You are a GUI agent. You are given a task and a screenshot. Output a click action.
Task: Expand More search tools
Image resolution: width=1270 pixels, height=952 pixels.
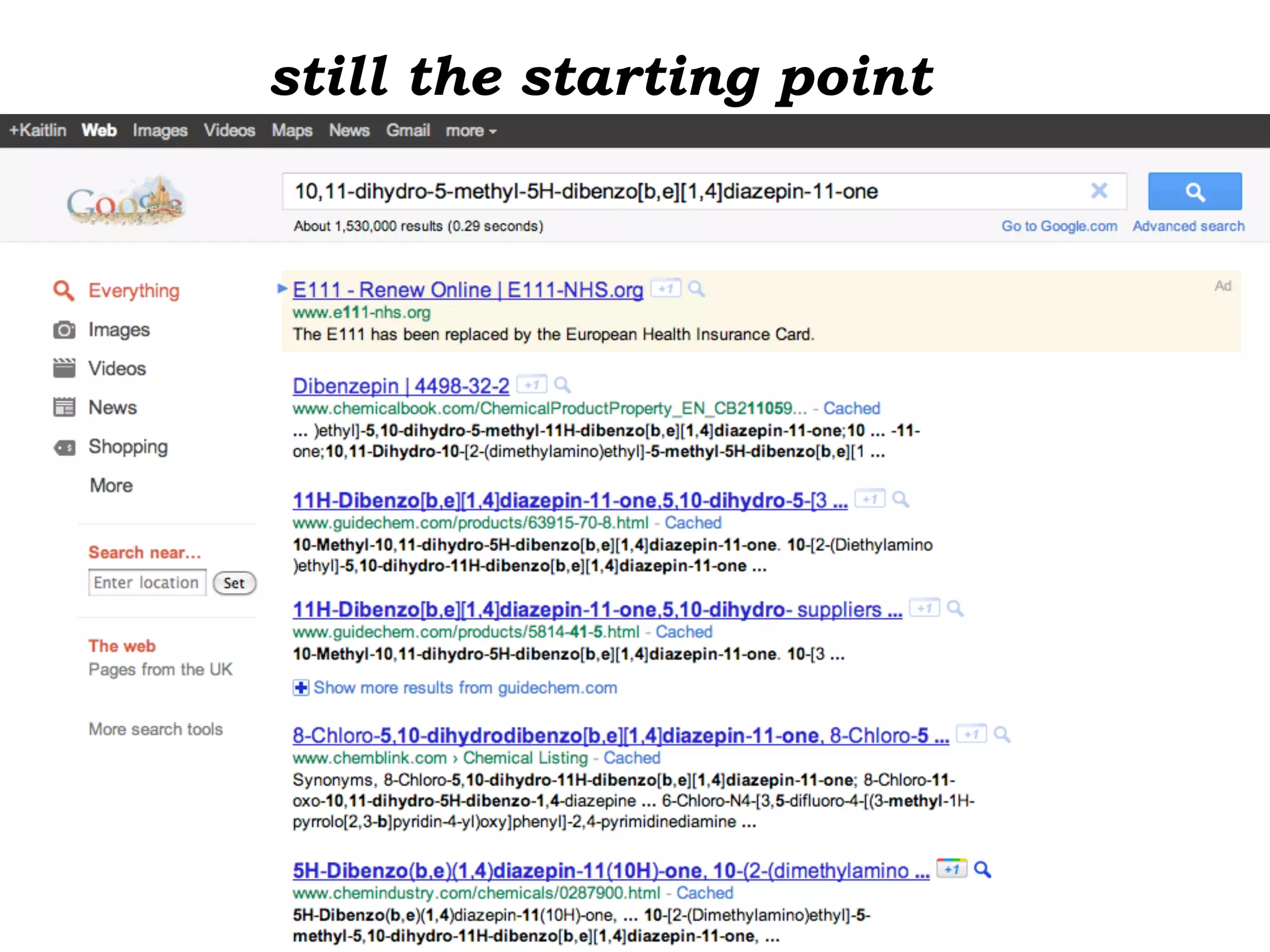tap(156, 729)
